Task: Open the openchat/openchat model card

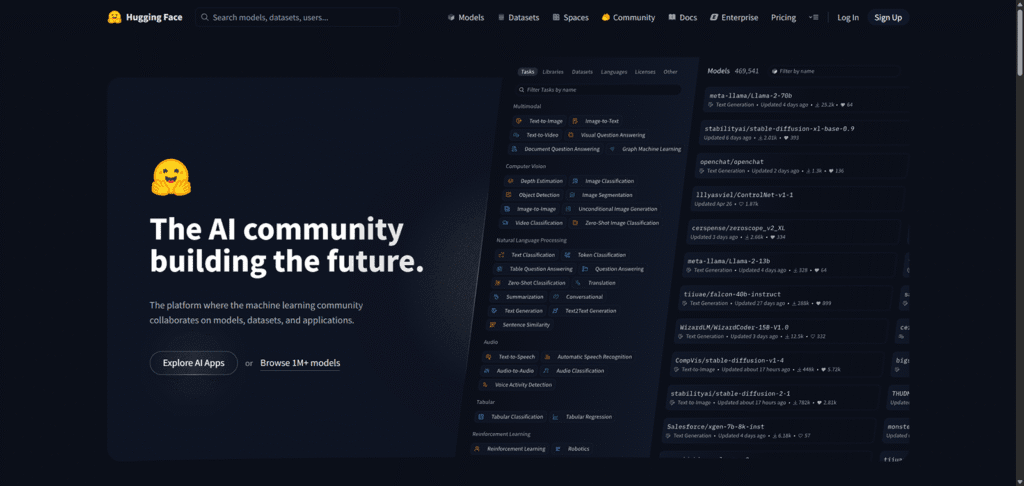Action: click(x=801, y=165)
